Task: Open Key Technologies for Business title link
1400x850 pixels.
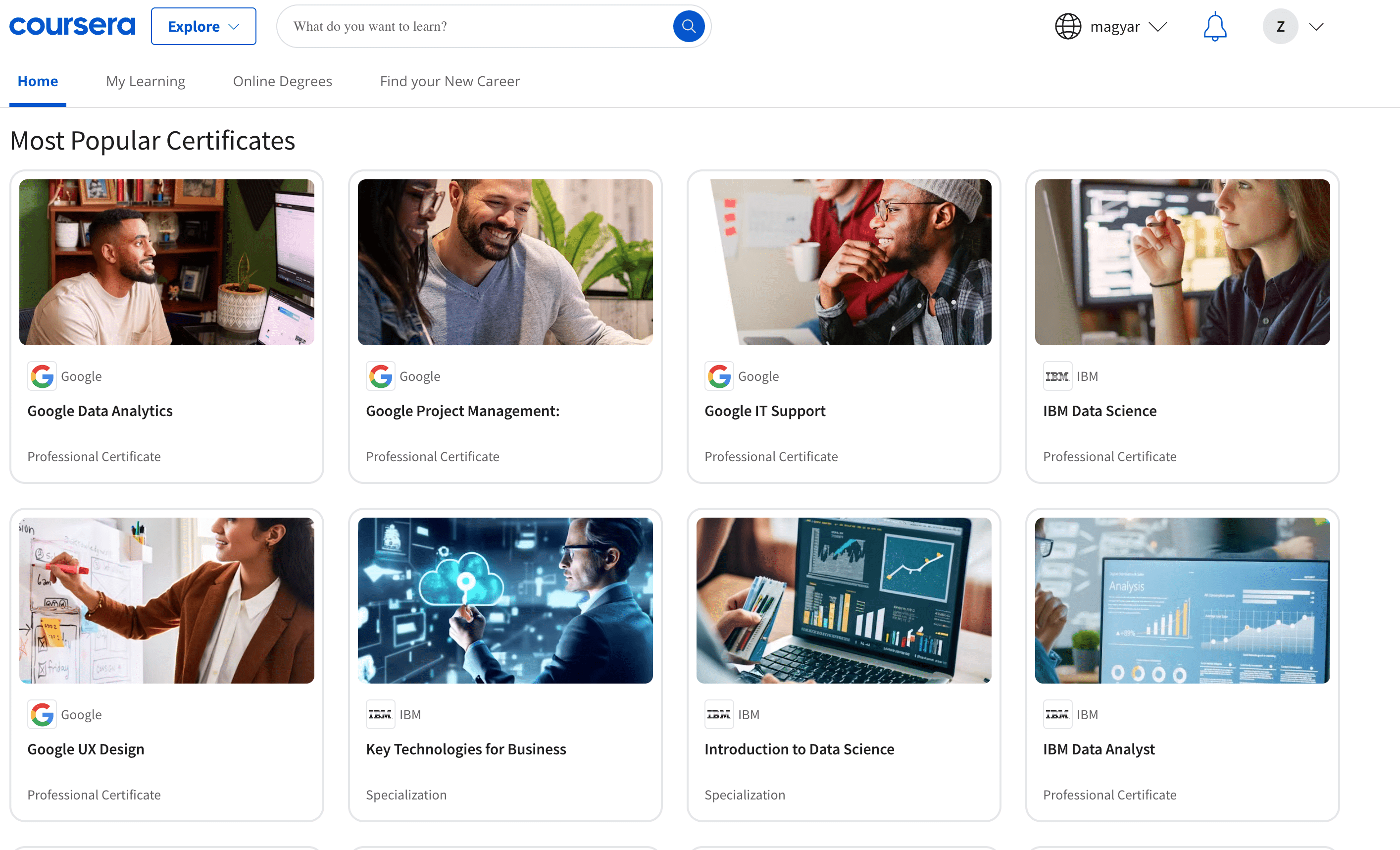Action: (x=466, y=749)
